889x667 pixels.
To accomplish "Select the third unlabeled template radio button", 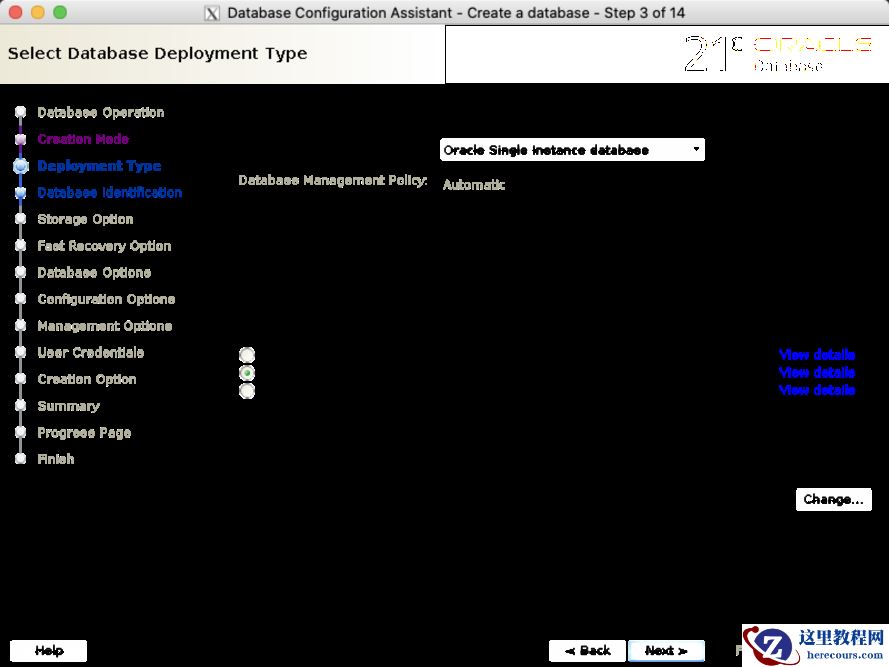I will 247,391.
